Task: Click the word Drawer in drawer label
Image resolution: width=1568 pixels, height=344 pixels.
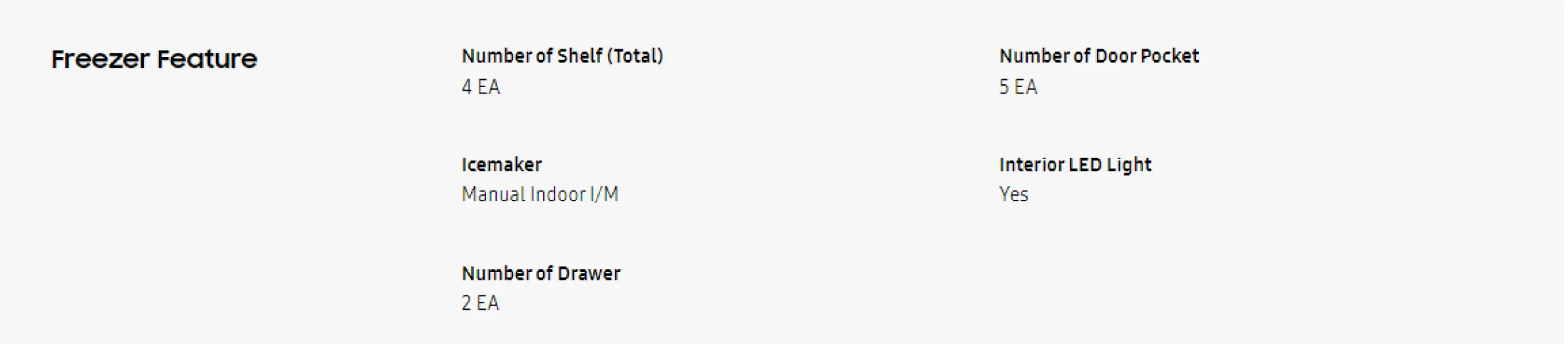Action: (589, 273)
